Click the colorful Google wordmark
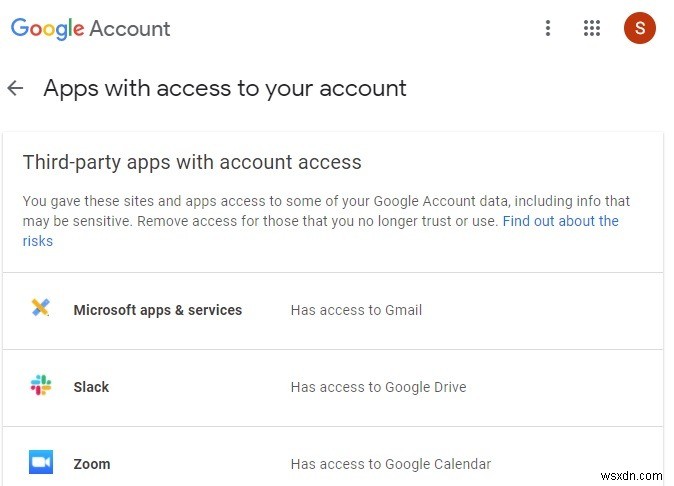The width and height of the screenshot is (674, 486). 47,28
